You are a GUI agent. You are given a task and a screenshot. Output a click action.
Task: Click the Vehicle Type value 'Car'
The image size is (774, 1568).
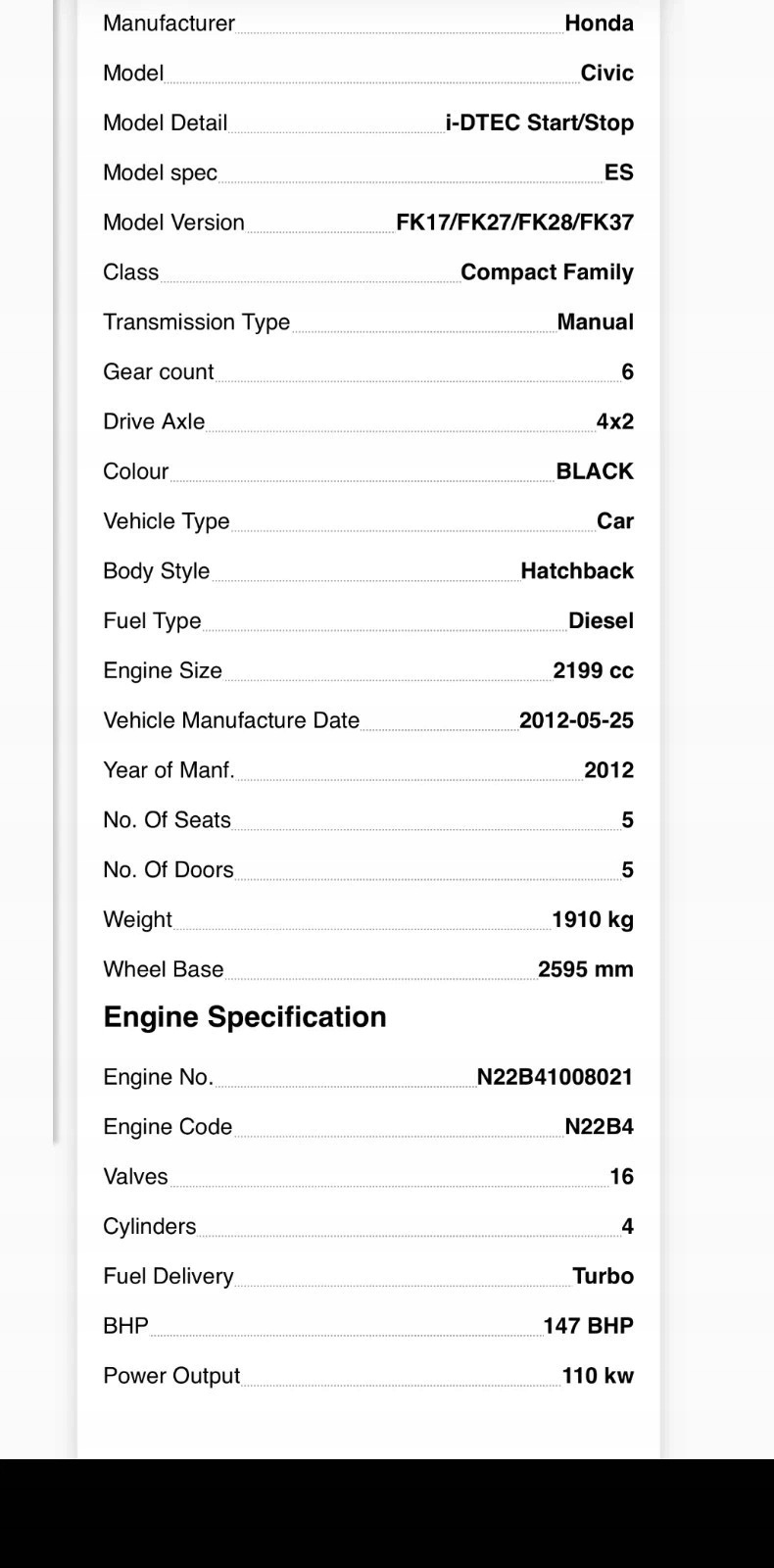coord(614,521)
